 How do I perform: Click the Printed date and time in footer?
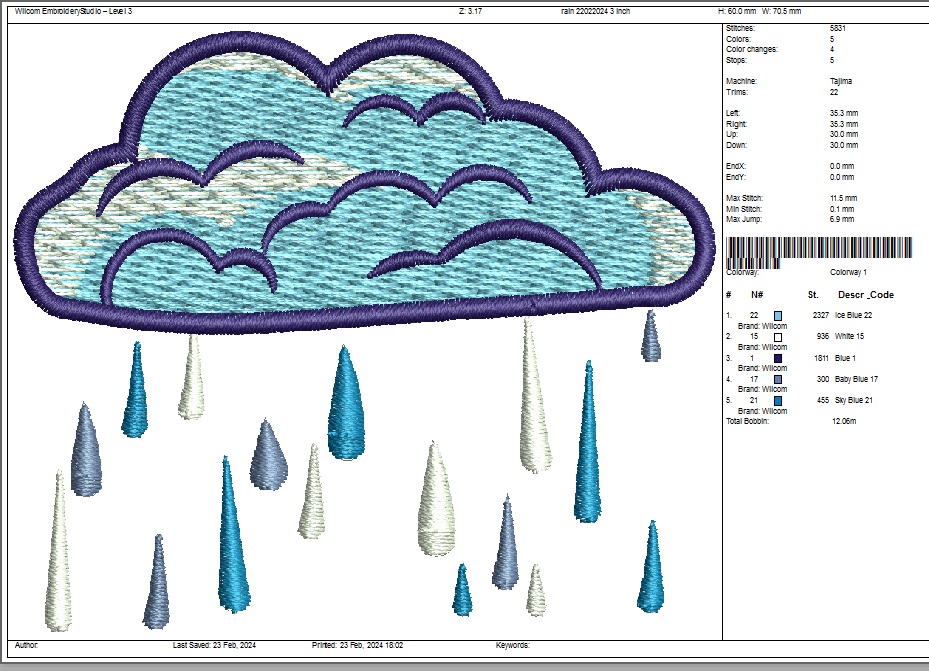point(357,646)
